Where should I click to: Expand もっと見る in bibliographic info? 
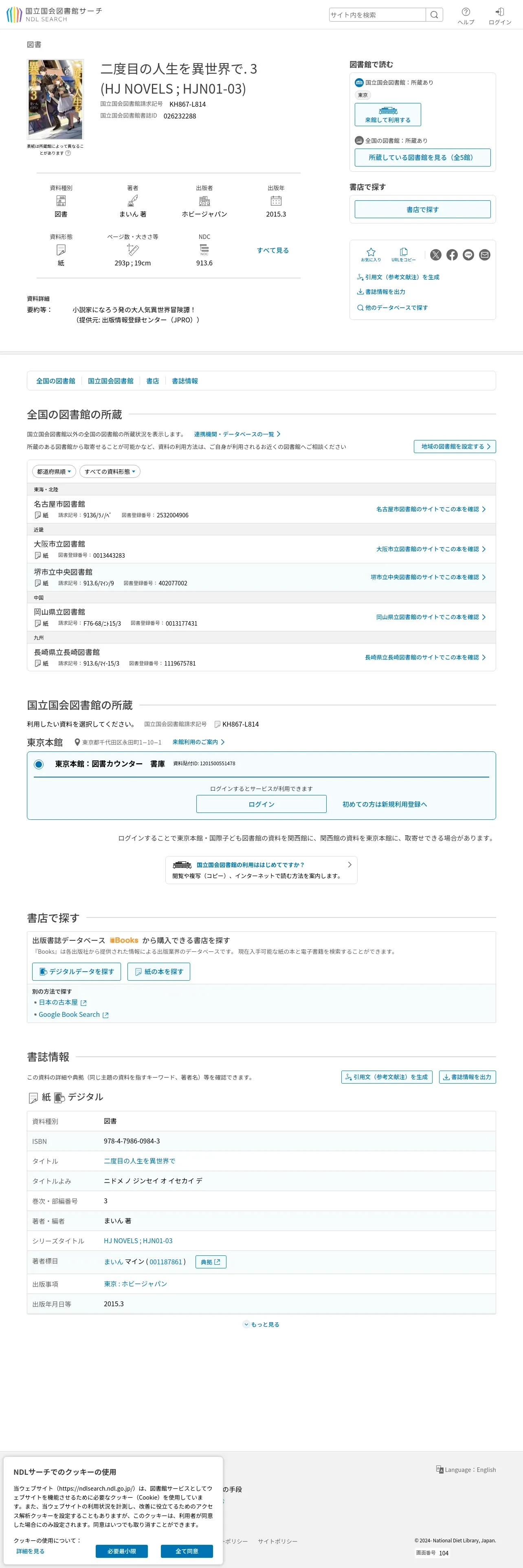click(261, 1325)
